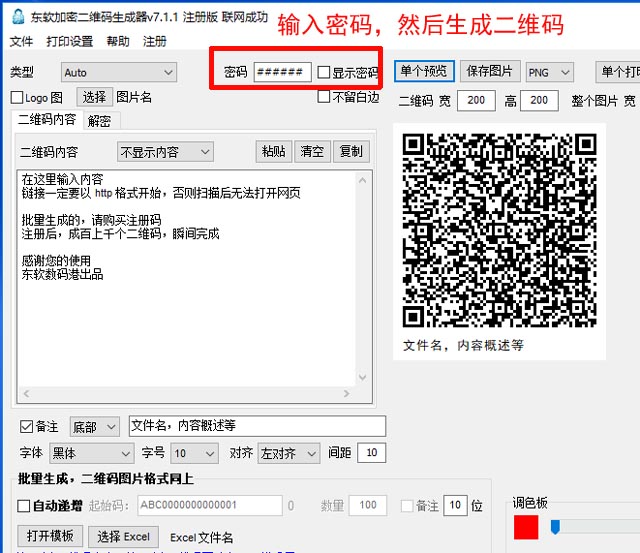The image size is (640, 553).
Task: Toggle the batch 备注 checkbox
Action: [x=407, y=506]
